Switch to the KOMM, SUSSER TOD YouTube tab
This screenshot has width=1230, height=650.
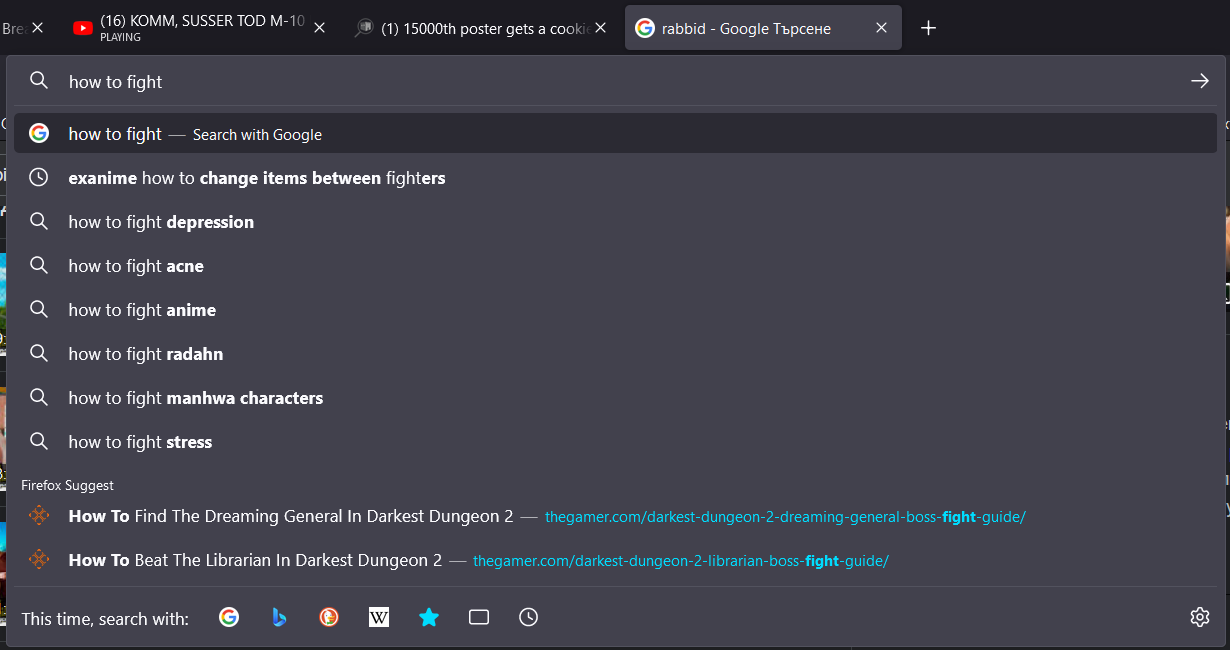pyautogui.click(x=201, y=28)
